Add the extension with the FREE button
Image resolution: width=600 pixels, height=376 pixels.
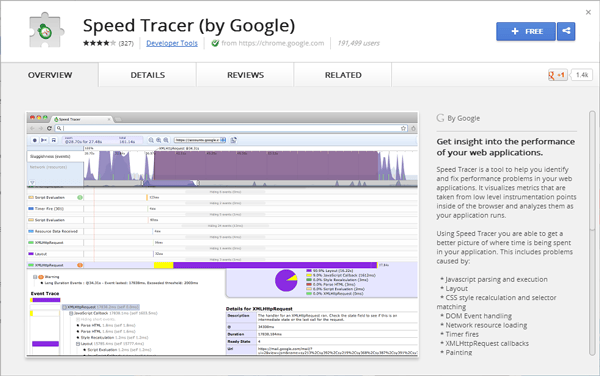[526, 31]
